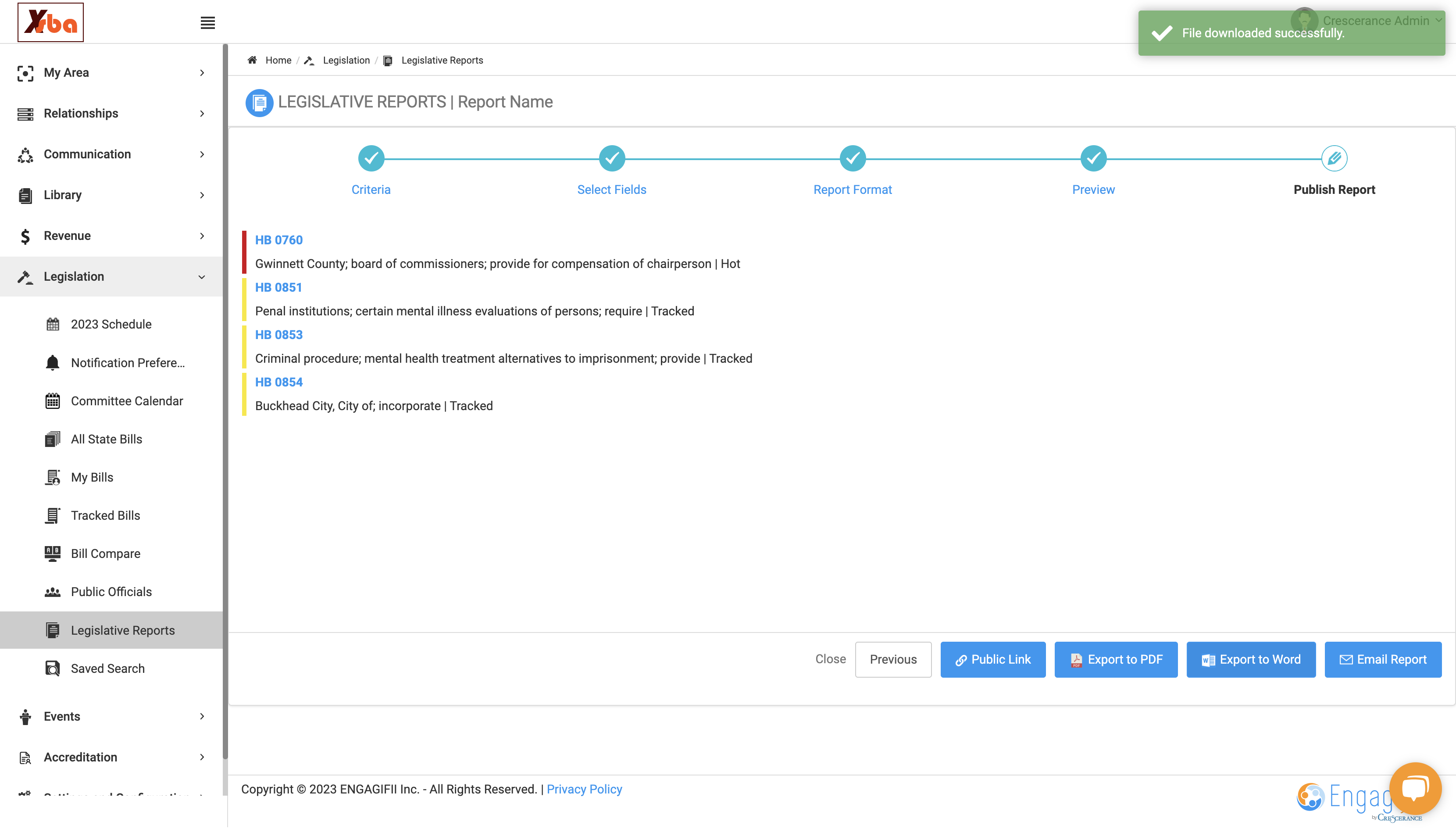This screenshot has width=1456, height=829.
Task: Open bill HB 0854 link
Action: (279, 382)
